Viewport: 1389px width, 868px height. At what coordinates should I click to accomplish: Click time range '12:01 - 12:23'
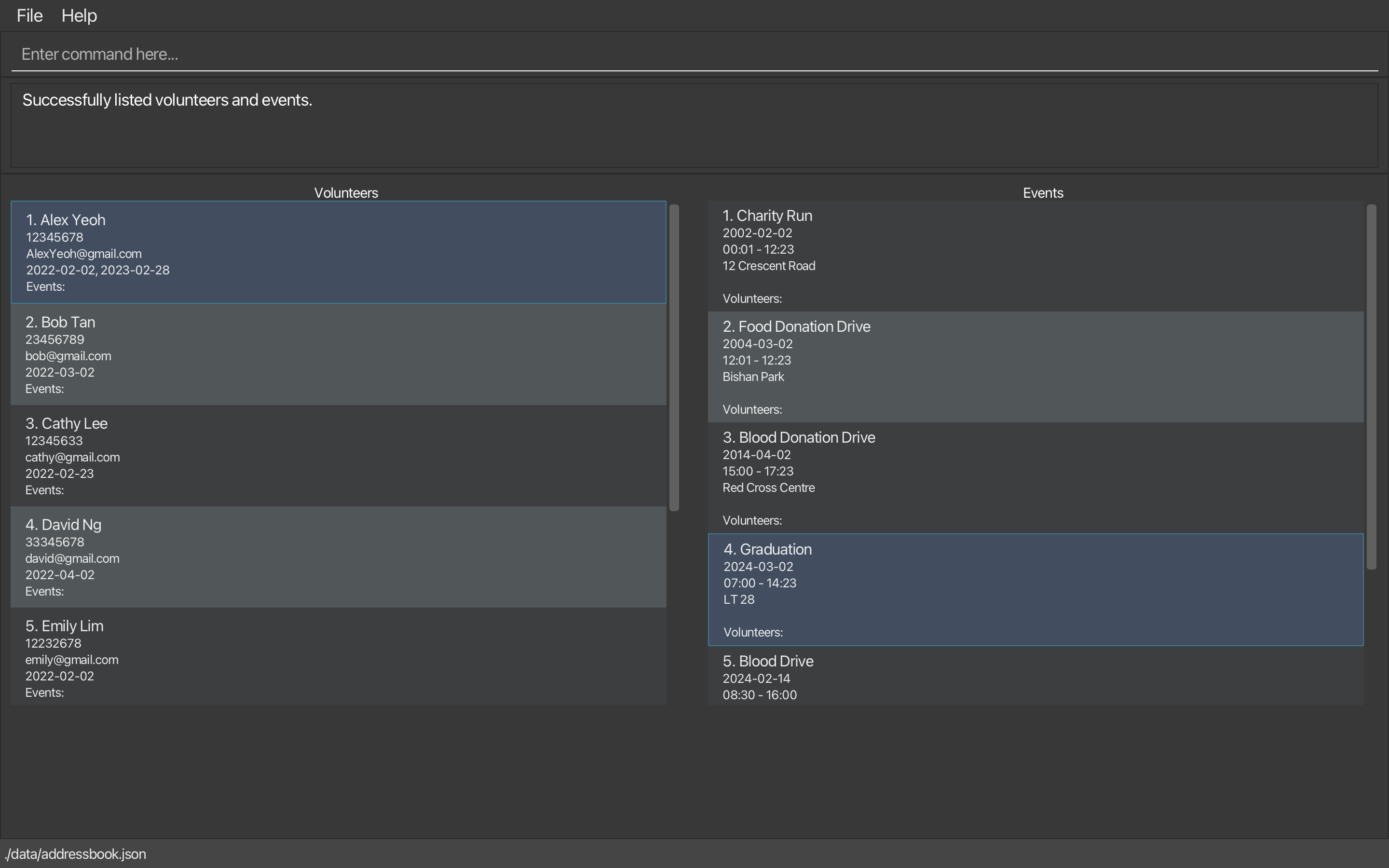[x=757, y=360]
